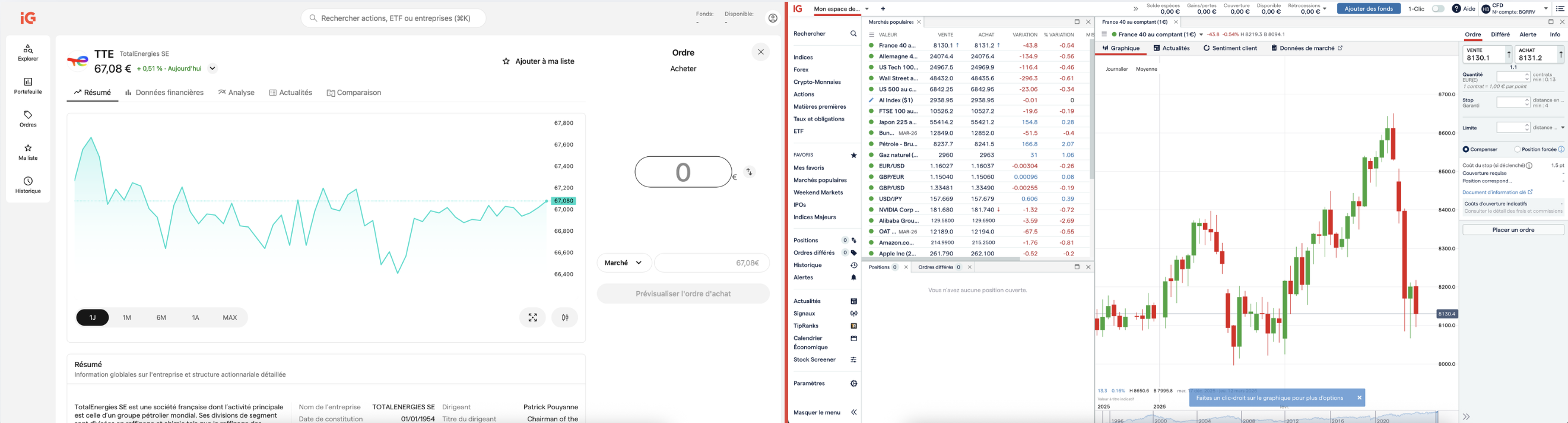
Task: Open the user profile icon
Action: click(x=773, y=18)
